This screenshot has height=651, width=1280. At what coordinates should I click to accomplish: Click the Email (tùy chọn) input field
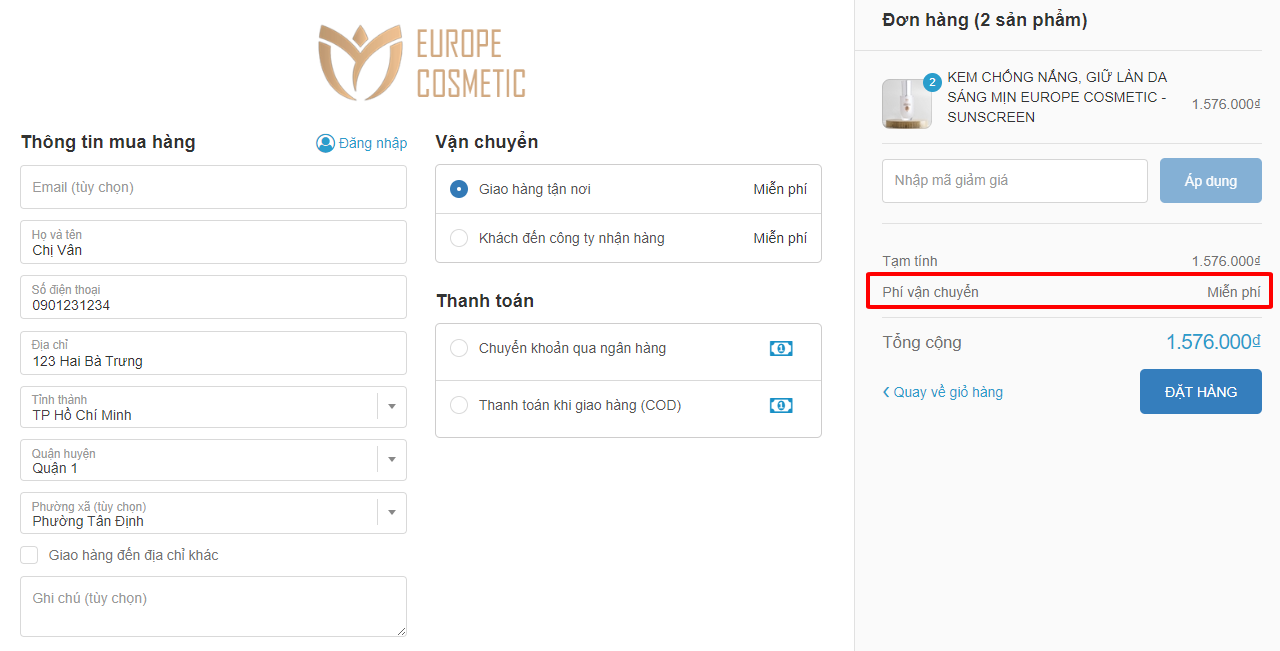[213, 187]
